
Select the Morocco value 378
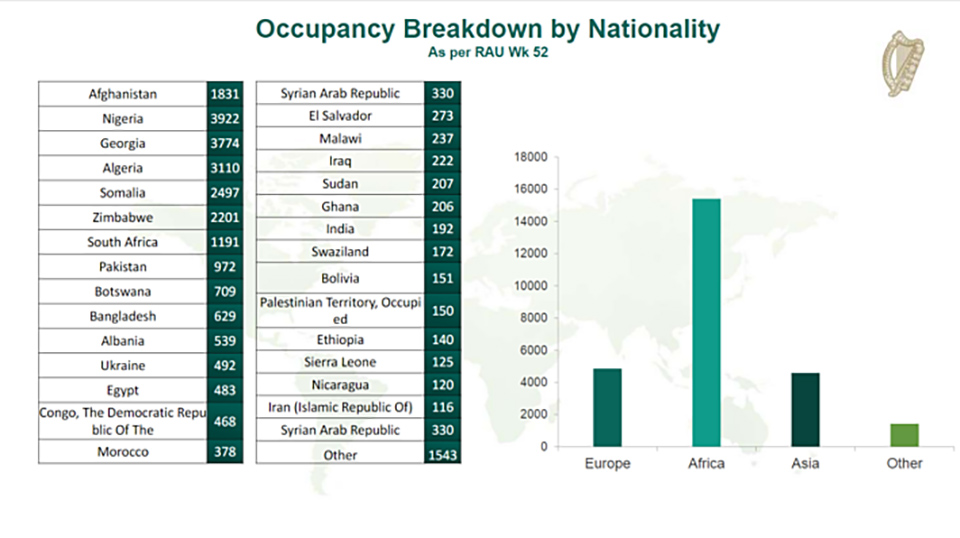pos(224,452)
